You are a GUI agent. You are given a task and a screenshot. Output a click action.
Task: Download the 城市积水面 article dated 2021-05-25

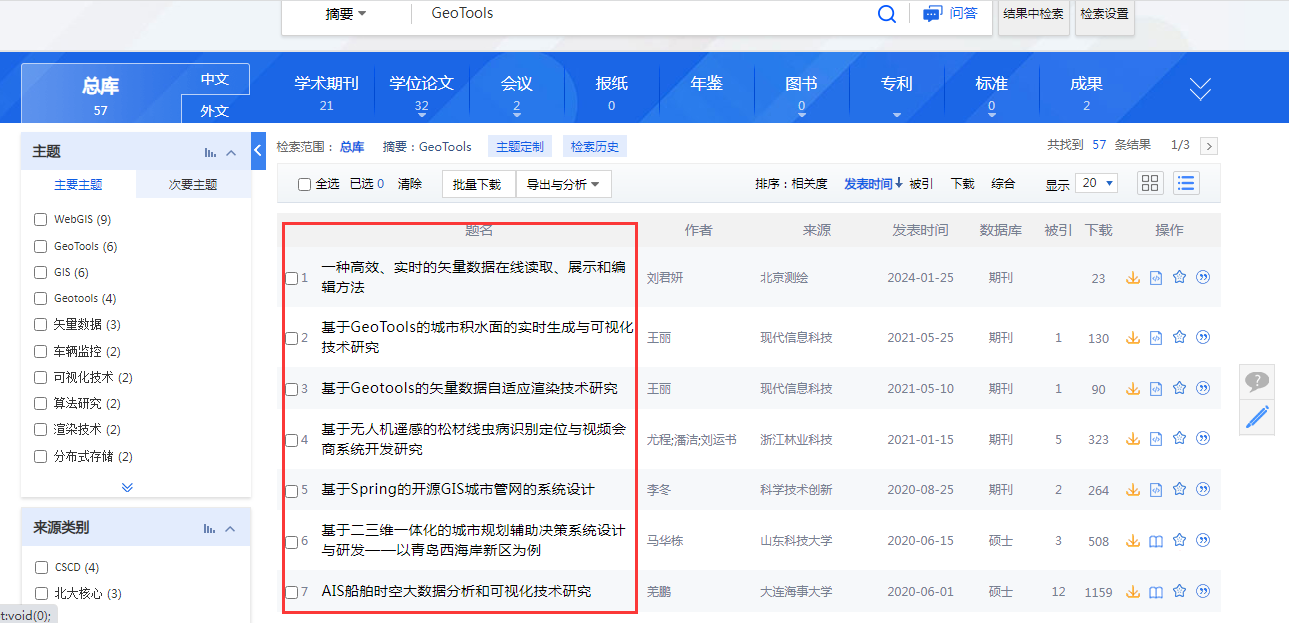pos(1133,338)
